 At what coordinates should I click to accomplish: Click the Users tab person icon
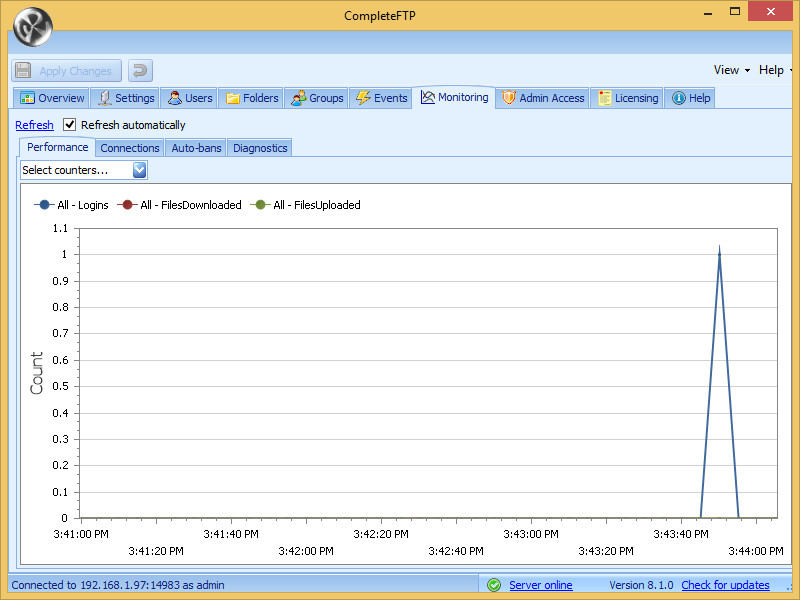174,98
